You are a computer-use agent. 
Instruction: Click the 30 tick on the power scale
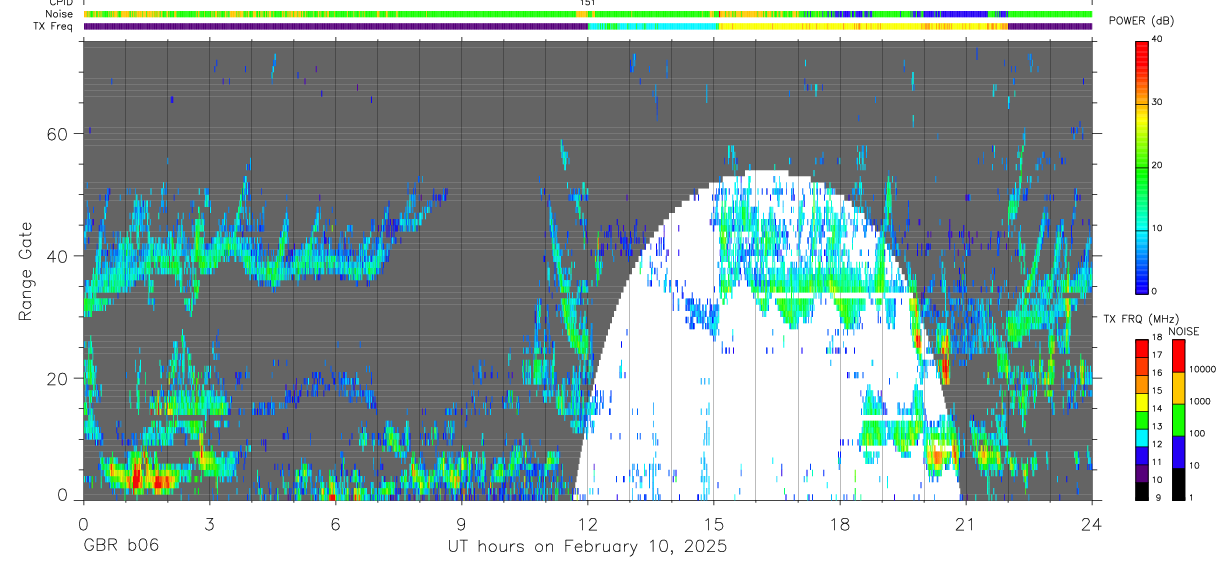click(1158, 102)
